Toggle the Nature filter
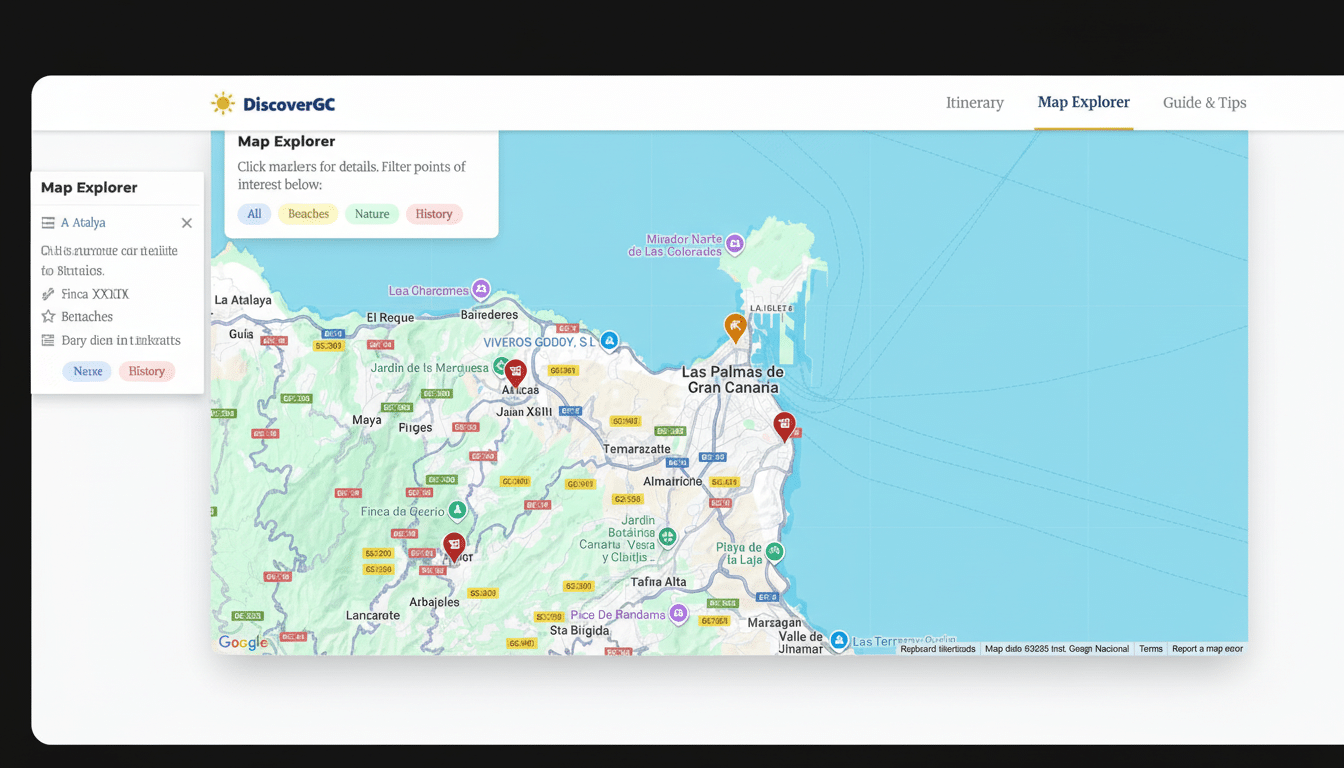 [x=371, y=213]
